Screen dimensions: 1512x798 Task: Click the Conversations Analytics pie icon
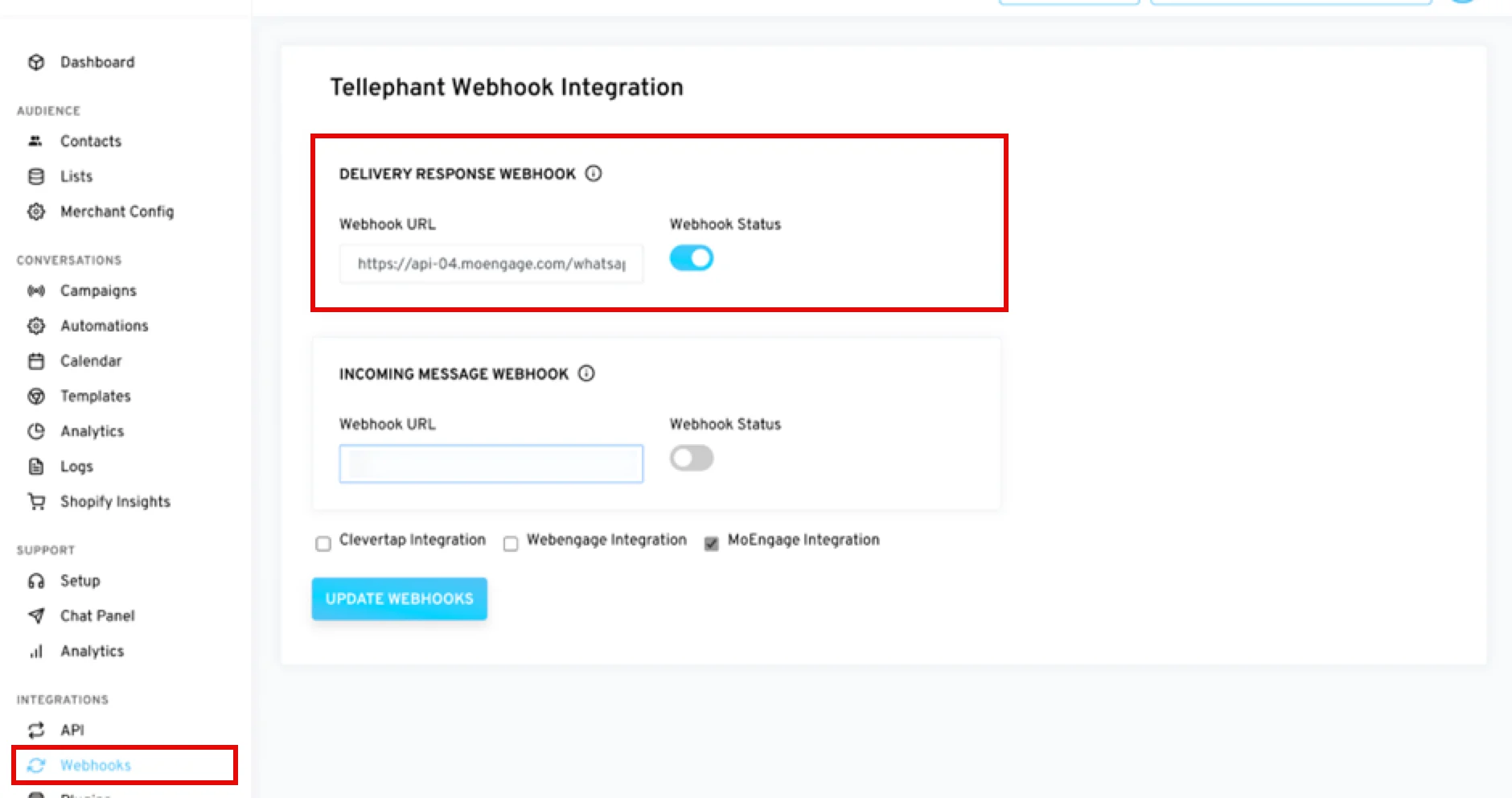[36, 431]
